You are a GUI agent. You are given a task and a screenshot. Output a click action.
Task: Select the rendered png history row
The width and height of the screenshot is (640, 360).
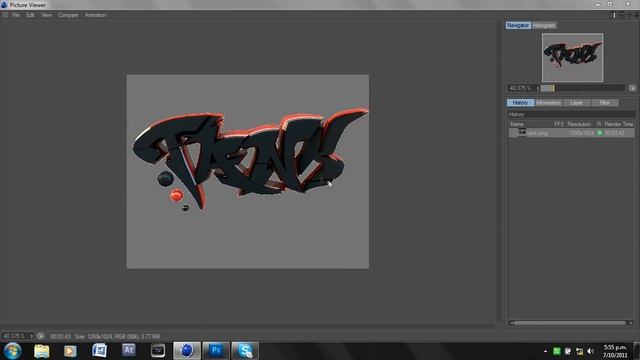coord(571,133)
